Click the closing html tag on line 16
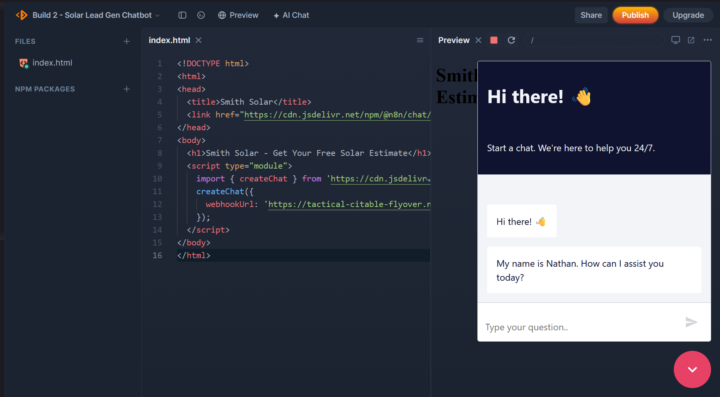Image resolution: width=720 pixels, height=397 pixels. [193, 255]
